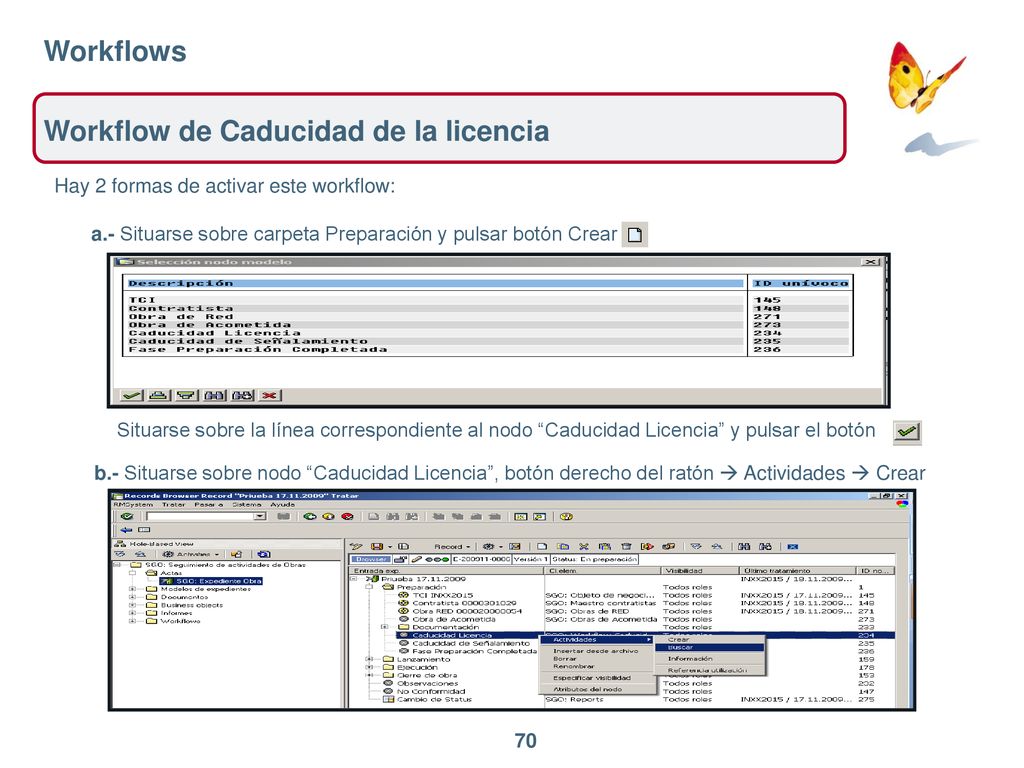Click the paste clipboard icon in record toolbar

tap(604, 547)
